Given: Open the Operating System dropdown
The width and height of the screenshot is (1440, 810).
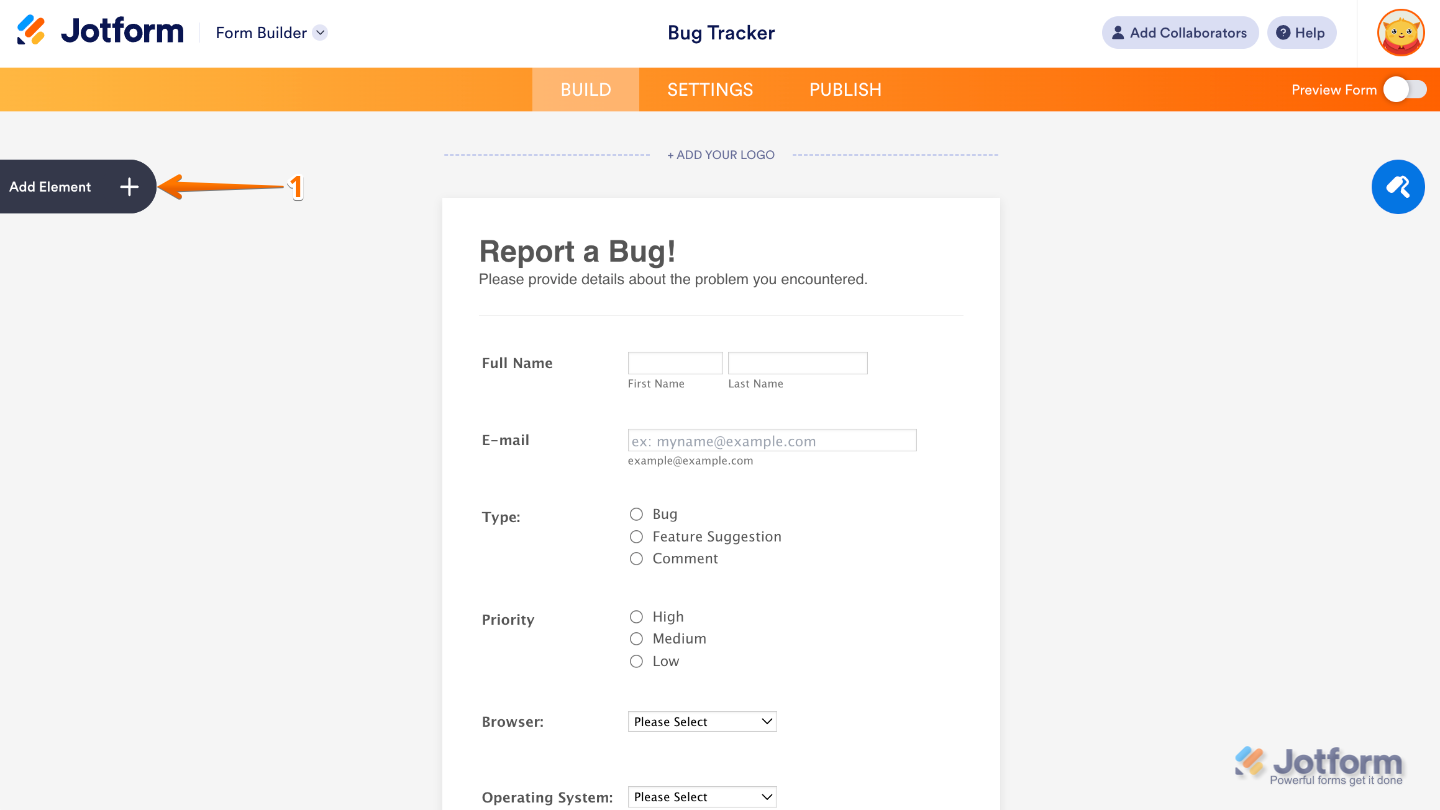Looking at the screenshot, I should (x=701, y=796).
